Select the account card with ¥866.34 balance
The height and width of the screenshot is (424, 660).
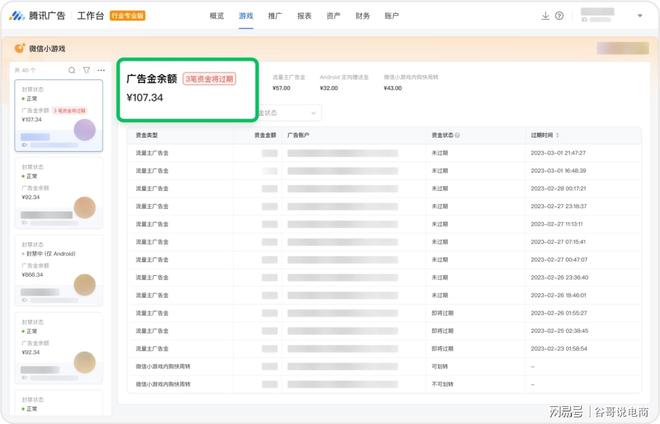pyautogui.click(x=60, y=272)
